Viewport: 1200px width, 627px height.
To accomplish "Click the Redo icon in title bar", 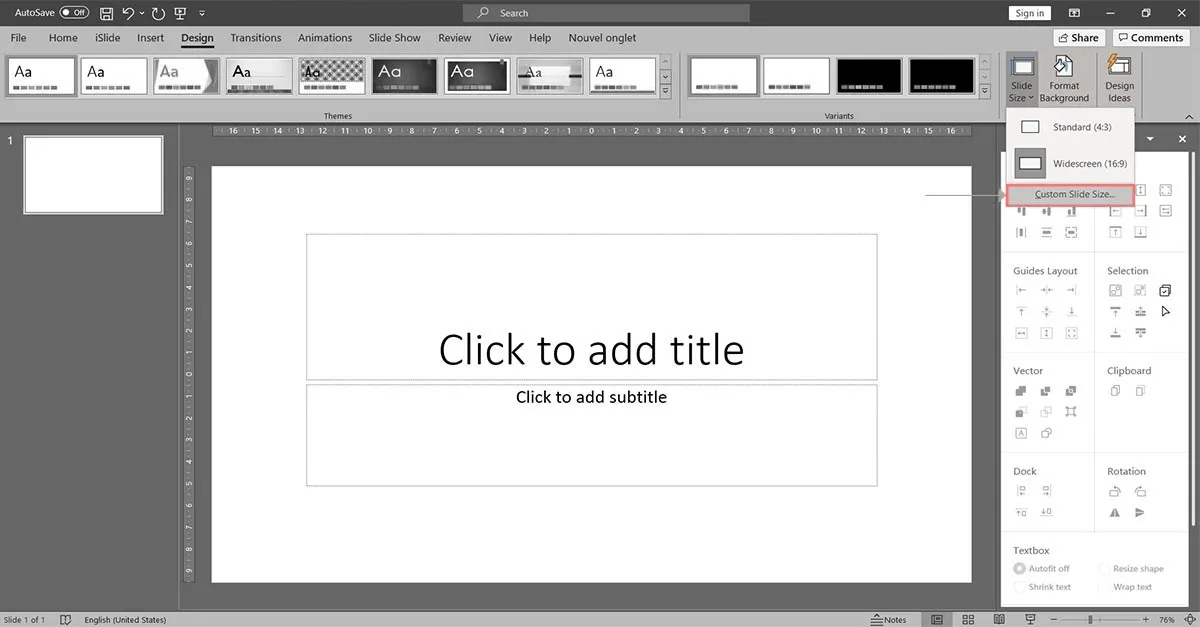I will point(159,13).
